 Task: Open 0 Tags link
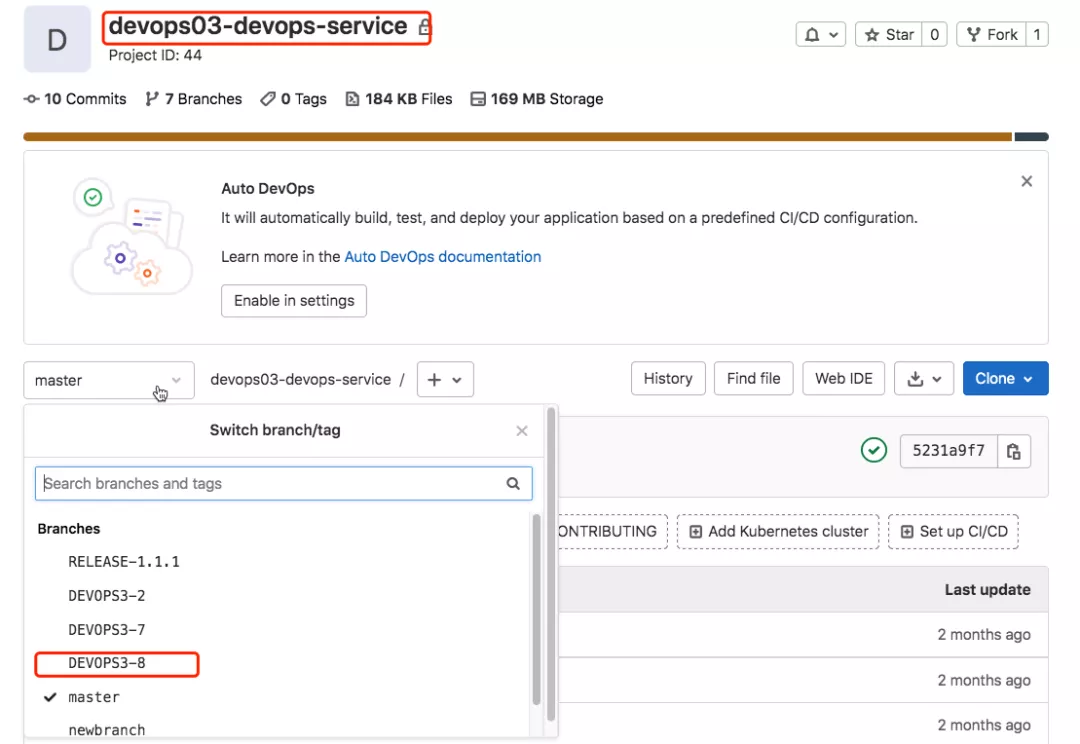point(293,99)
